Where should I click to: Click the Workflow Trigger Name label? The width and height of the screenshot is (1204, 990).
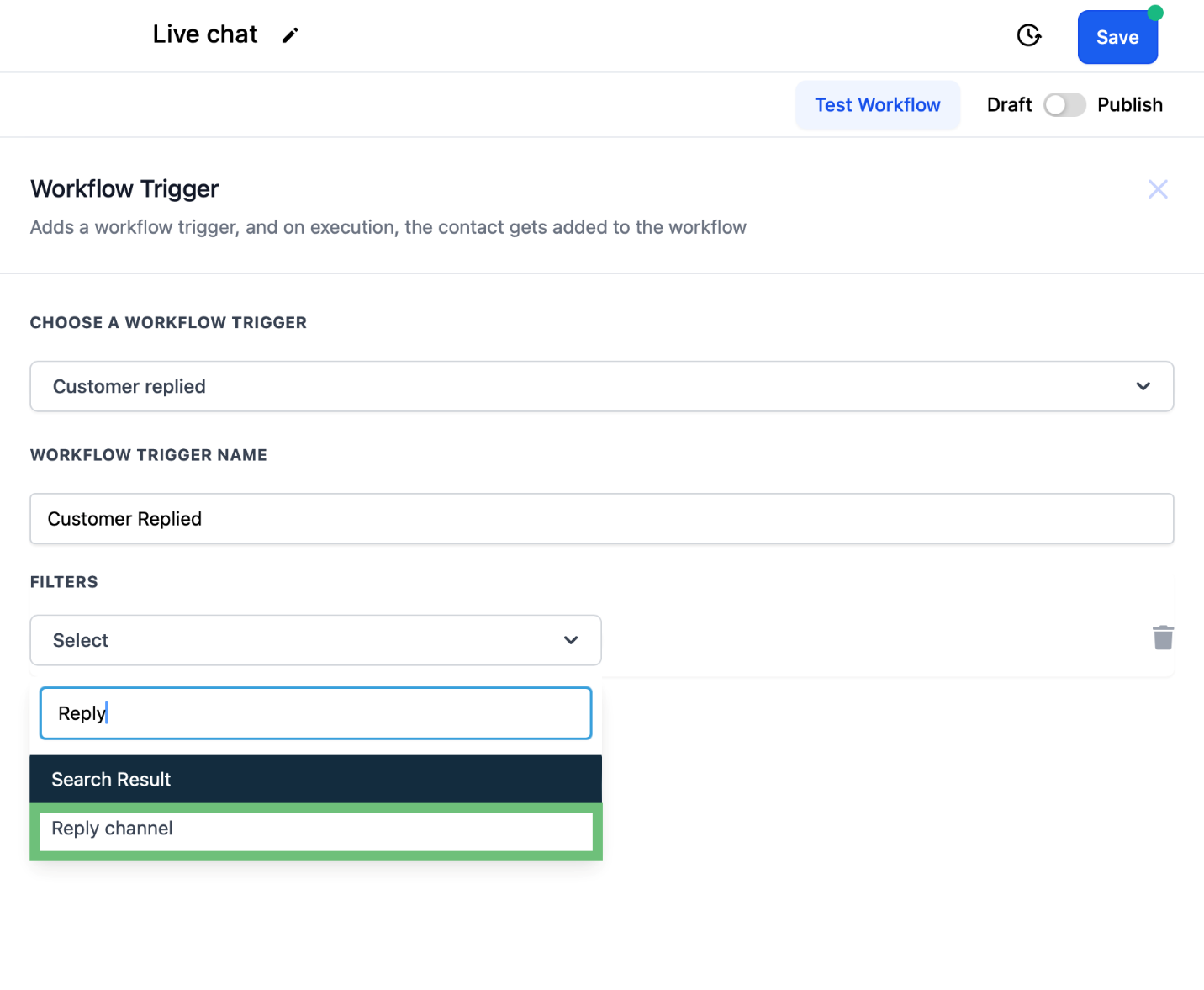tap(149, 455)
